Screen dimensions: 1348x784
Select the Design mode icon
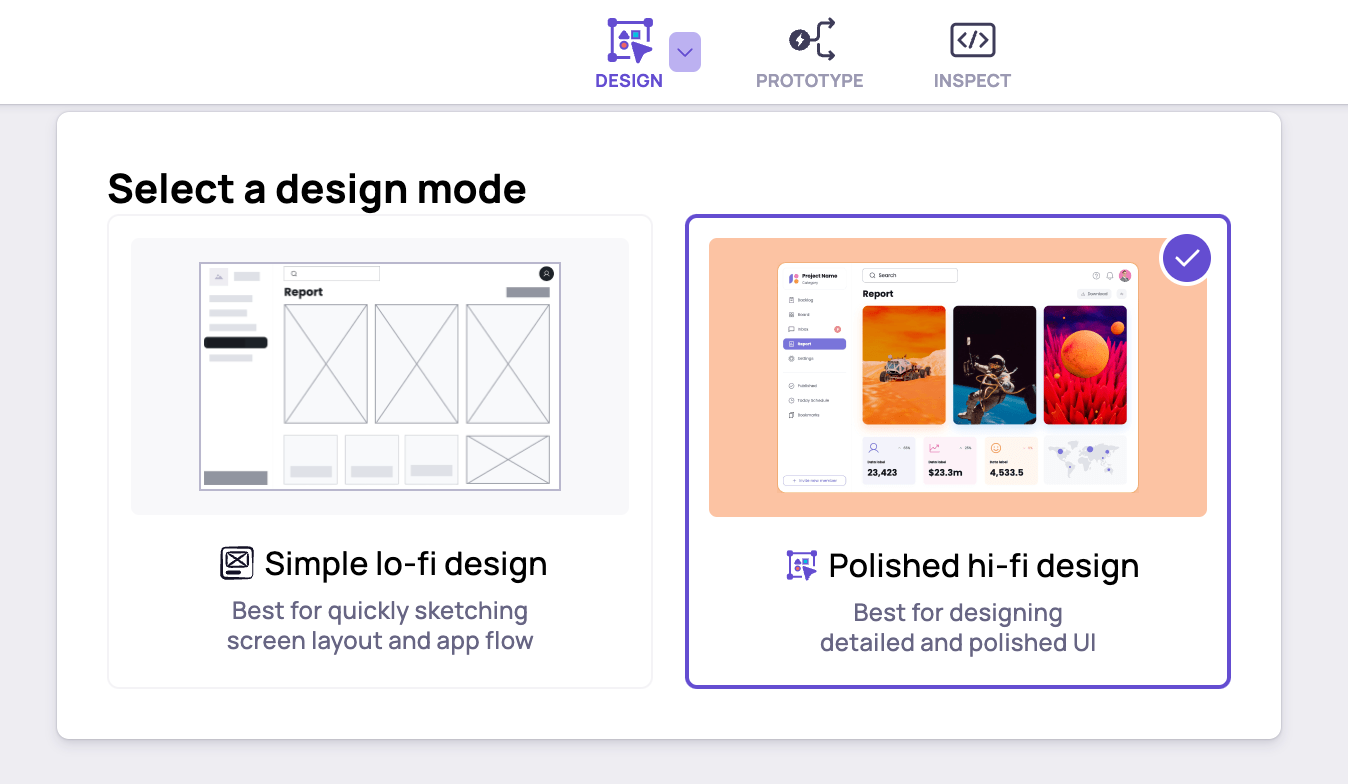pyautogui.click(x=630, y=41)
